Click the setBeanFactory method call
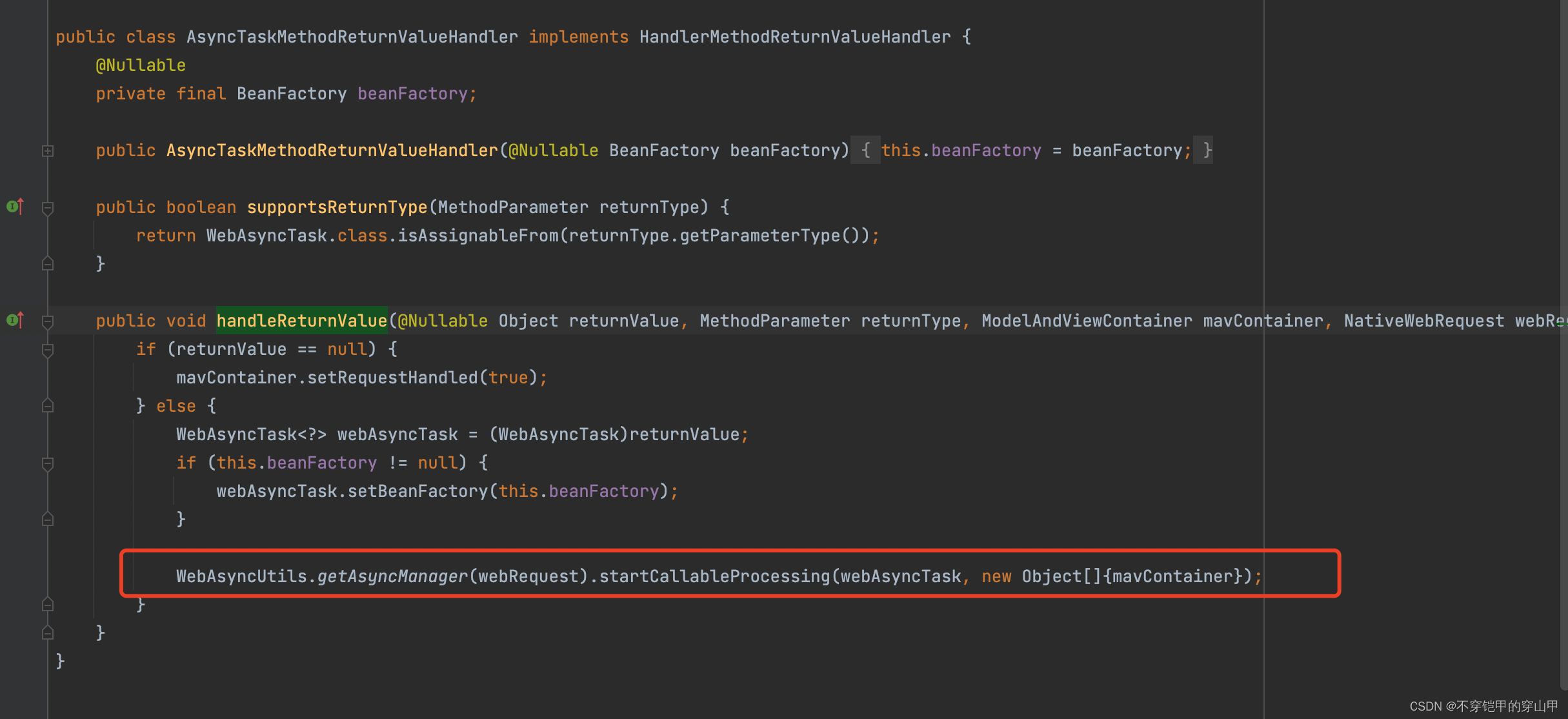1568x719 pixels. click(x=417, y=491)
